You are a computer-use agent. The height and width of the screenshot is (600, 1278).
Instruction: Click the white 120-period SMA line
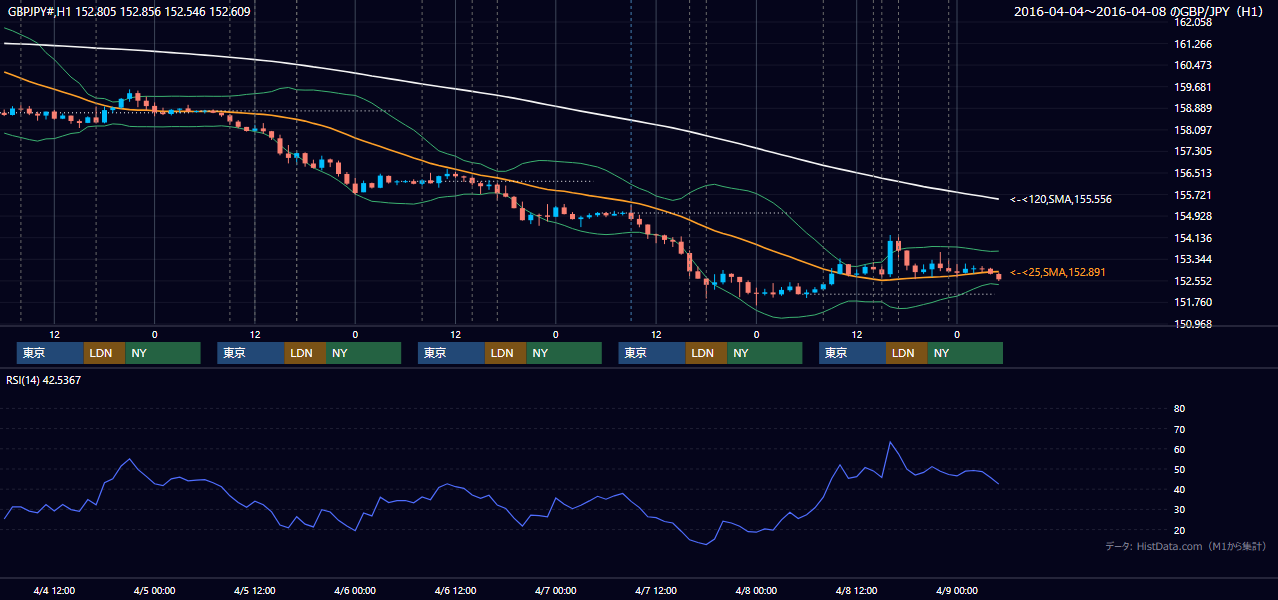pos(500,97)
